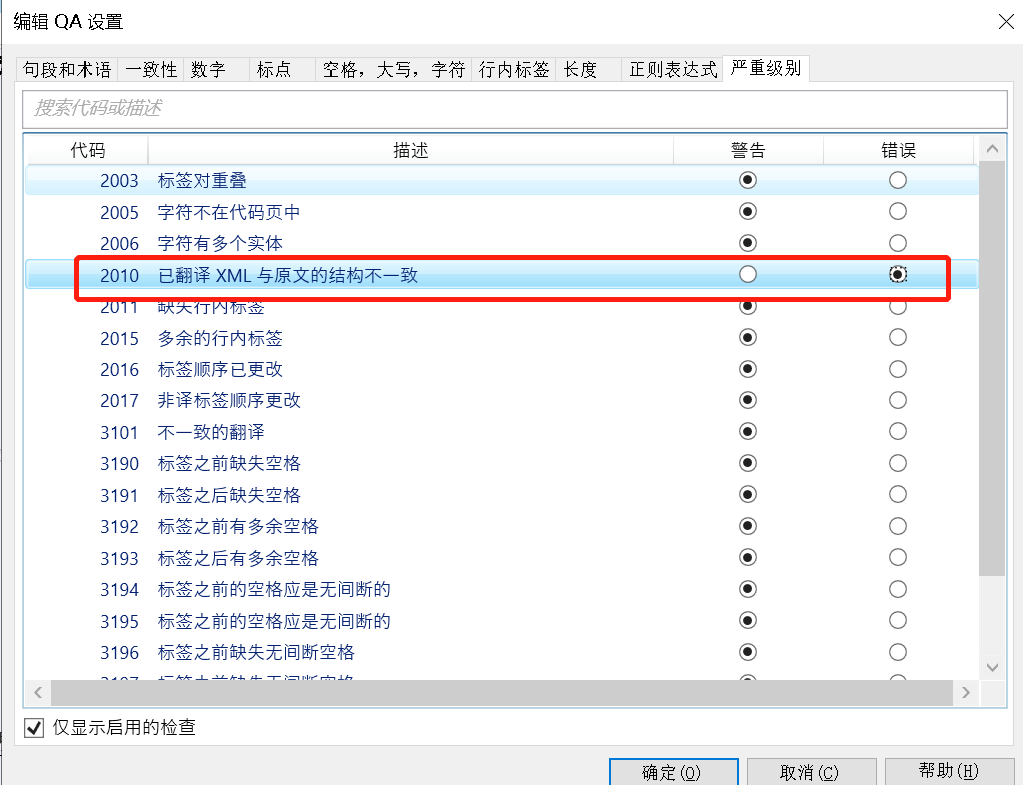Set code 3192 标签之前有多余空格 to 错误

coord(898,526)
